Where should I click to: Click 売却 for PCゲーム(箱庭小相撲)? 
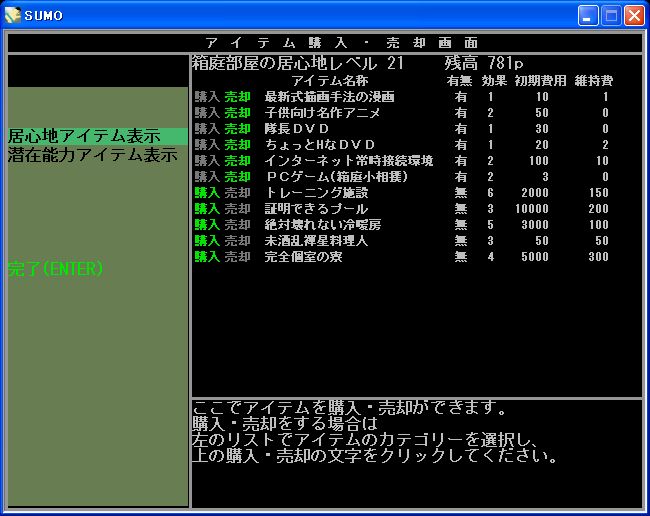(237, 177)
